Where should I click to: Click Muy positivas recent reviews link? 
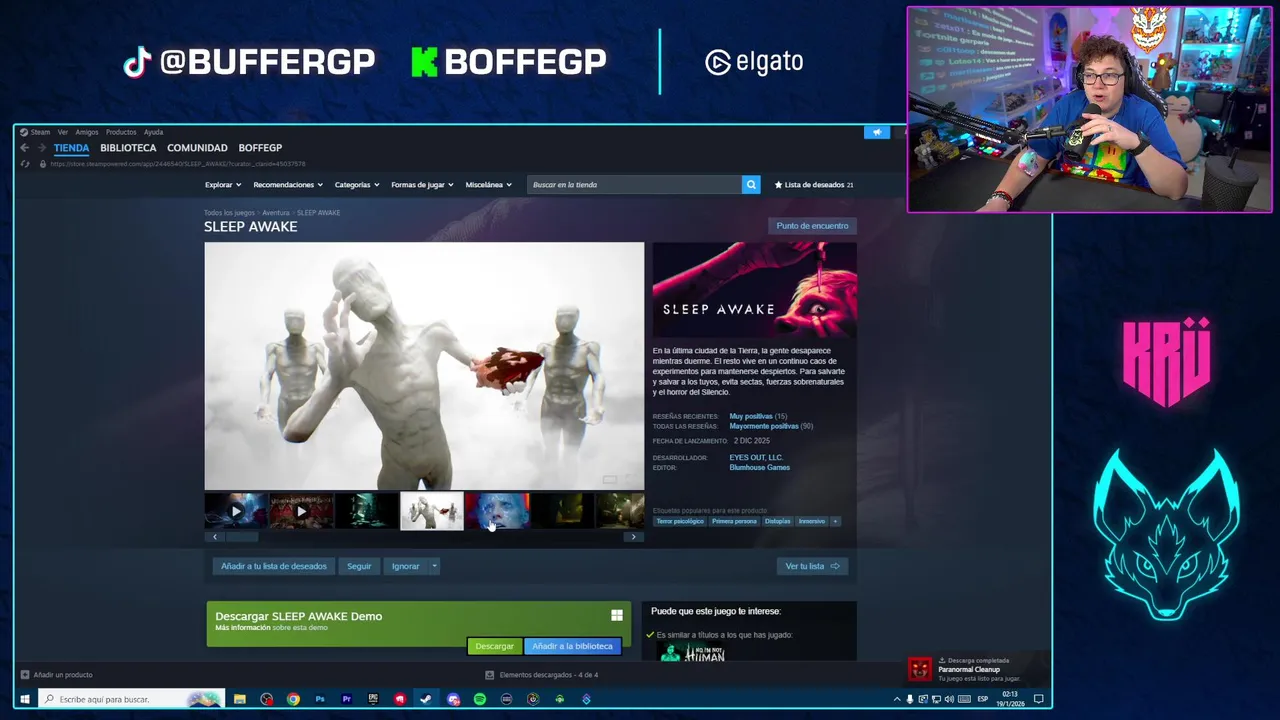point(751,416)
